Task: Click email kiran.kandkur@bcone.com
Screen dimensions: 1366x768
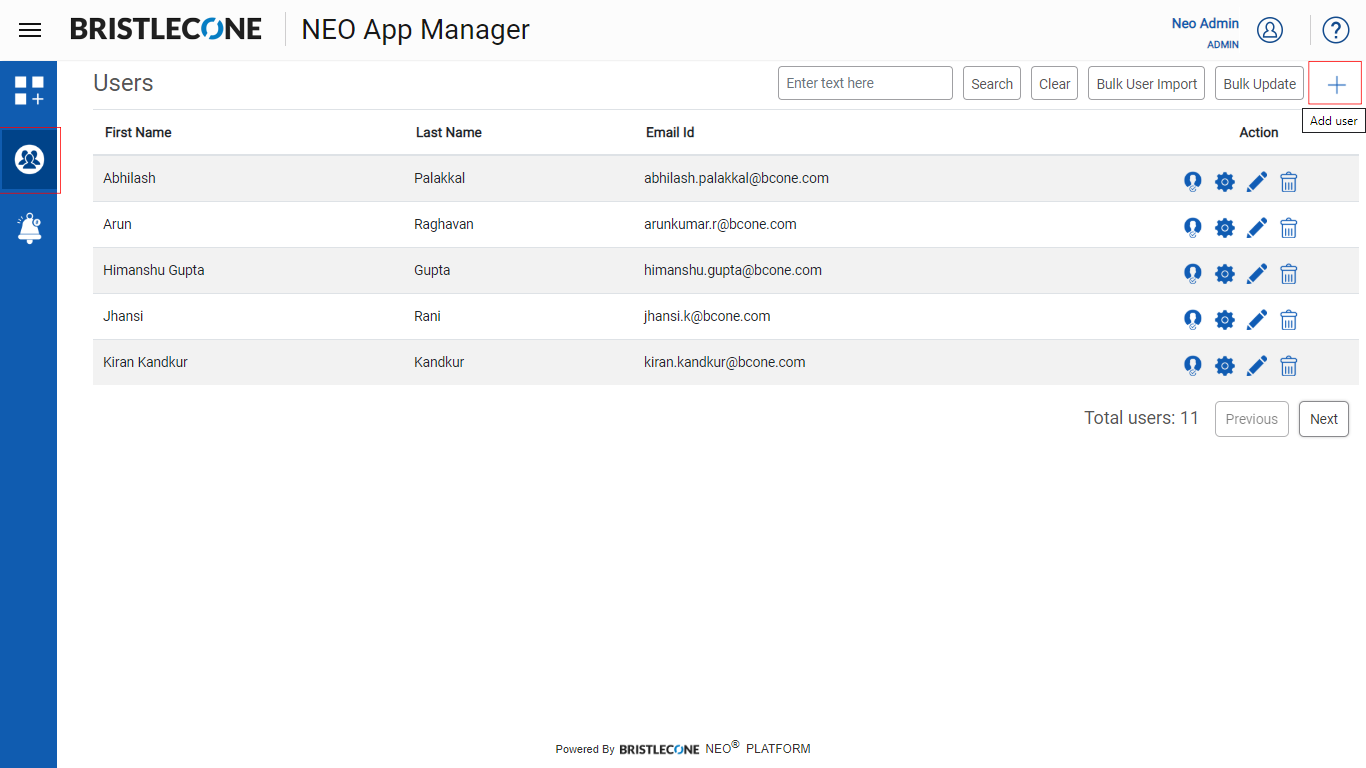Action: click(724, 362)
